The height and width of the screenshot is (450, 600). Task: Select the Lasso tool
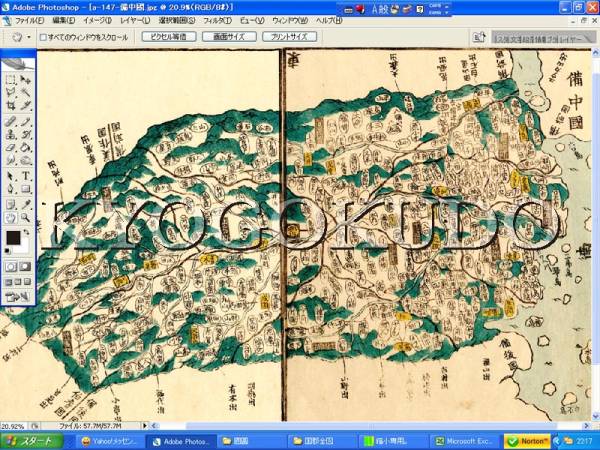(11, 92)
